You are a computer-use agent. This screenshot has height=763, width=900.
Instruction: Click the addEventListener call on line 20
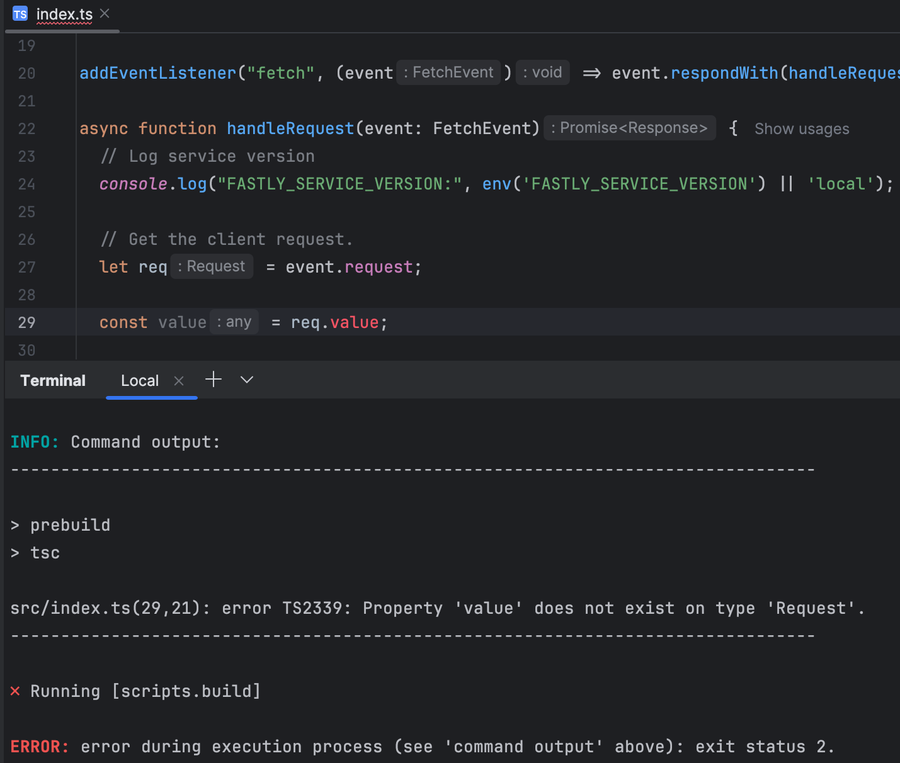point(158,73)
